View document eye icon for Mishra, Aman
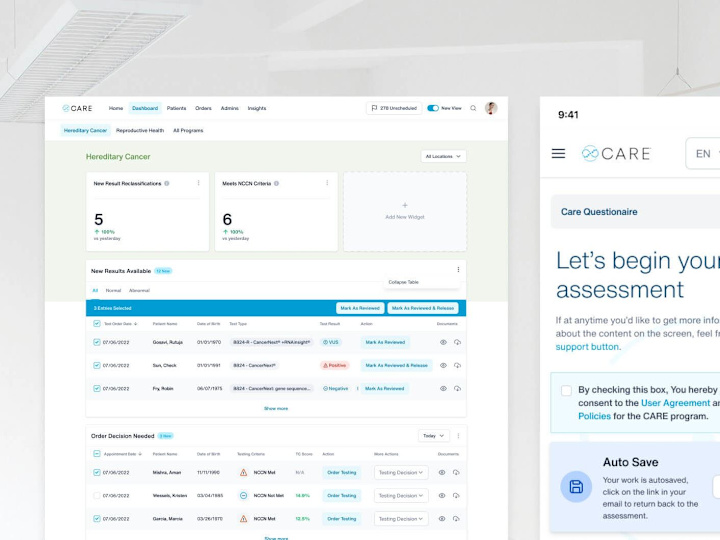The width and height of the screenshot is (720, 540). (442, 472)
